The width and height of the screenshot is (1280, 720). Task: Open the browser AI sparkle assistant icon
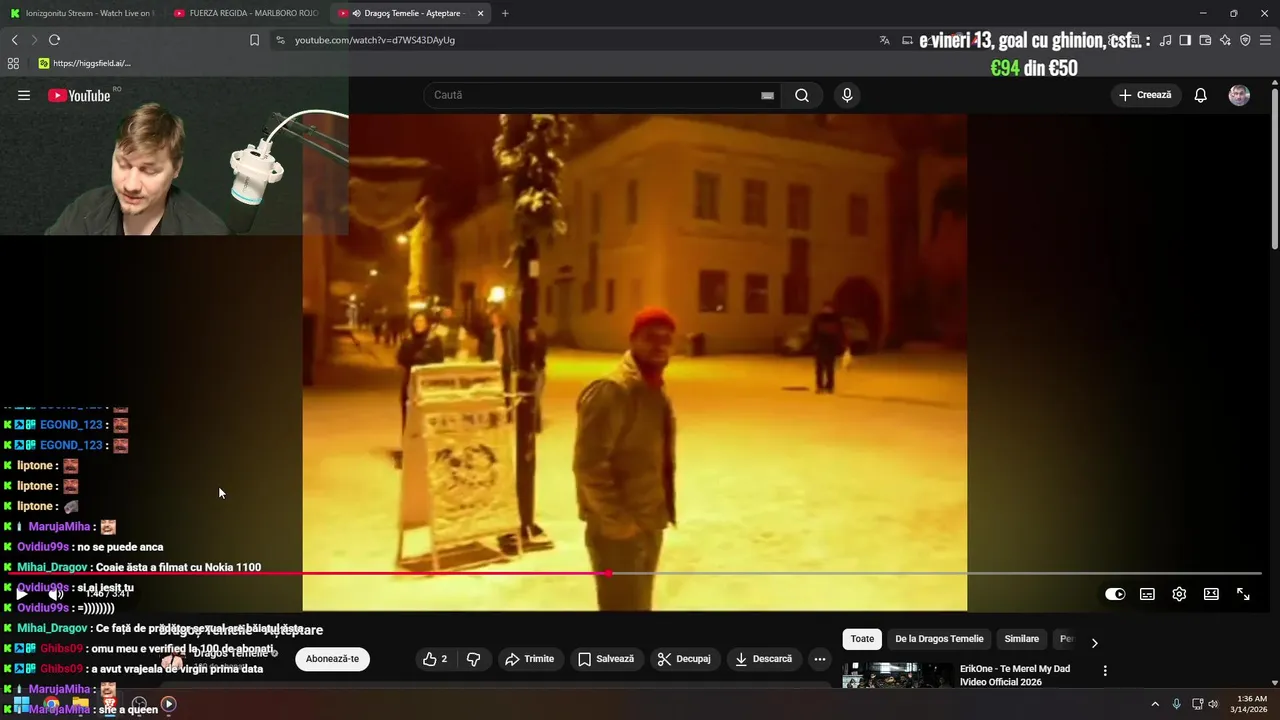coord(1225,40)
